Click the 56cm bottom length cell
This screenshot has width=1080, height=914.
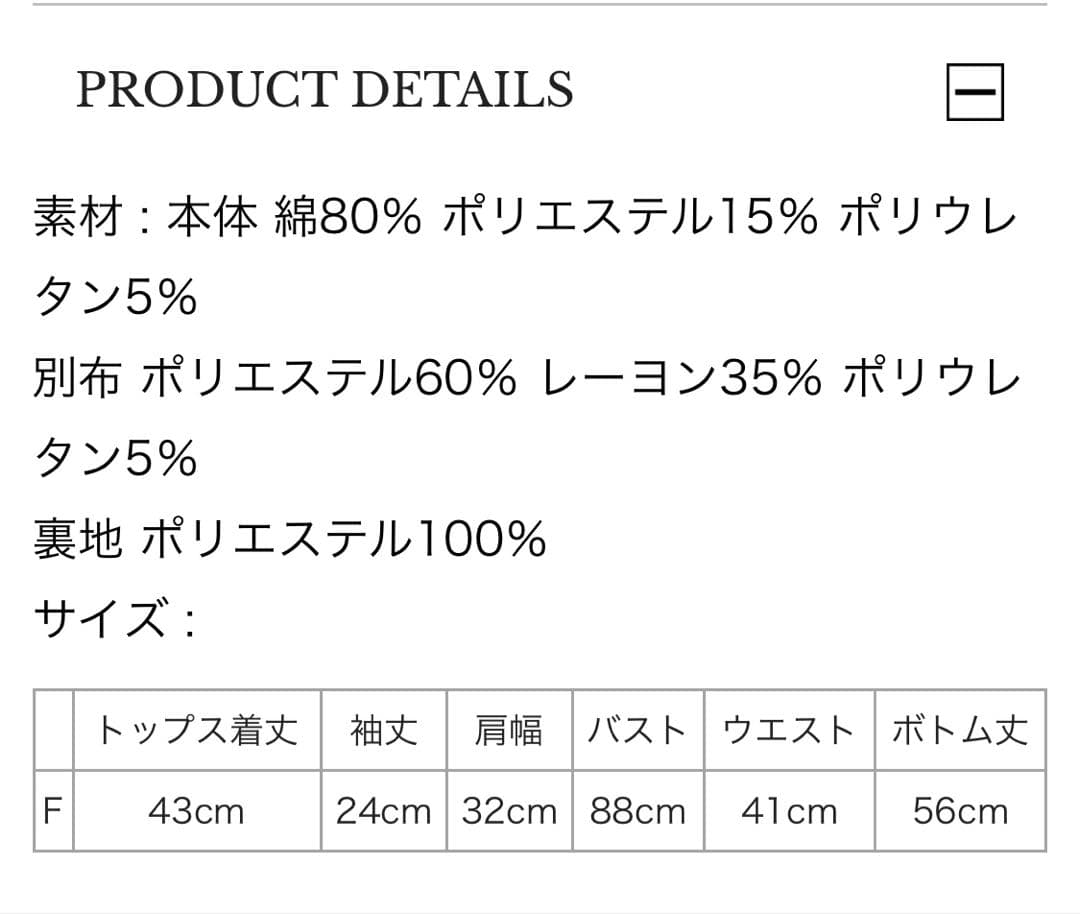pyautogui.click(x=960, y=811)
